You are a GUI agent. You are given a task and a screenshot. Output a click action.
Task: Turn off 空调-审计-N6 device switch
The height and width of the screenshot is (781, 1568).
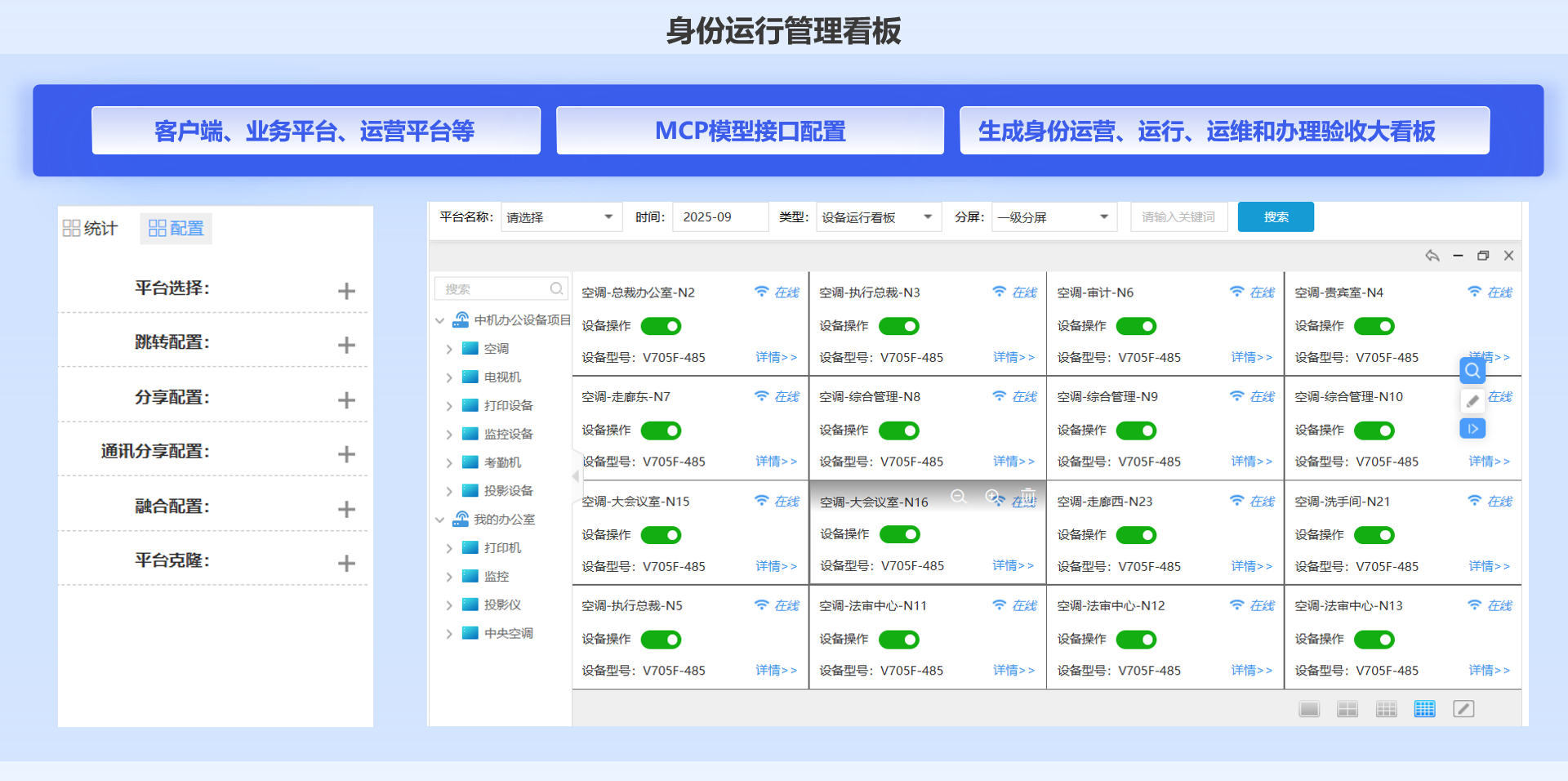[1136, 326]
